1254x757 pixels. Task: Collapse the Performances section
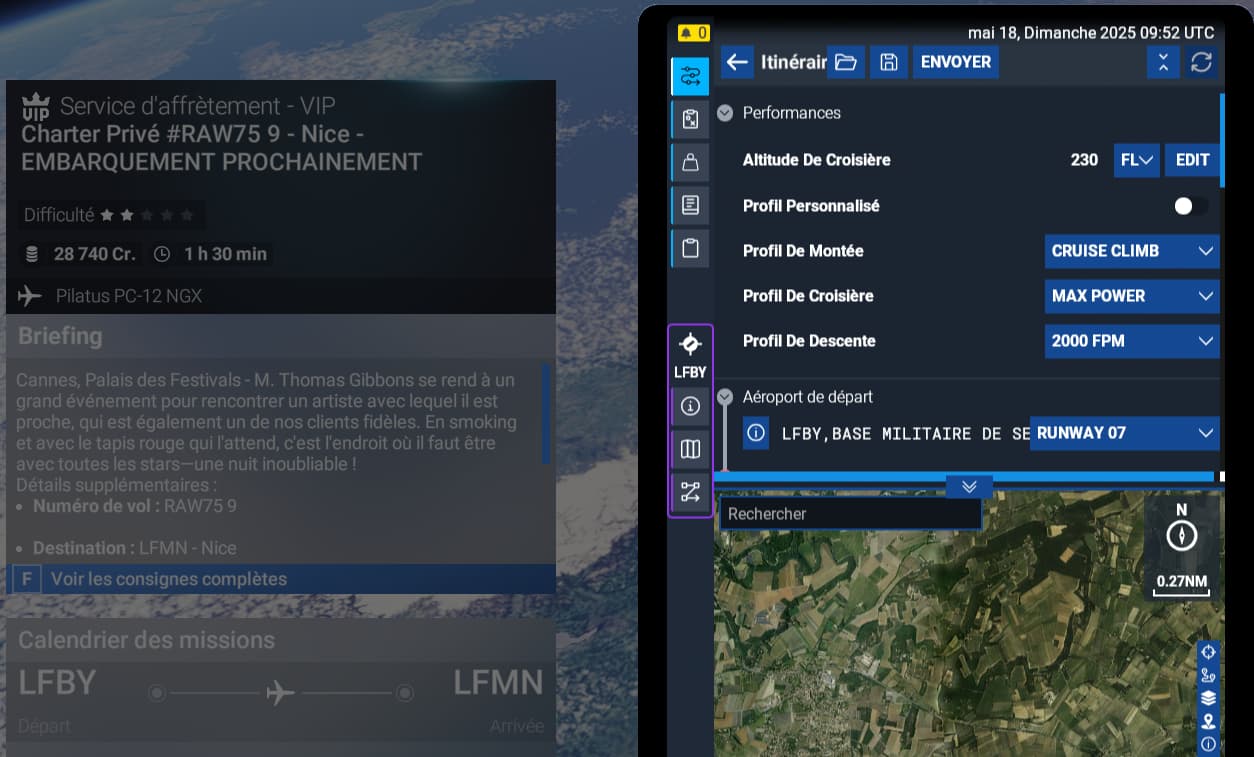tap(725, 113)
